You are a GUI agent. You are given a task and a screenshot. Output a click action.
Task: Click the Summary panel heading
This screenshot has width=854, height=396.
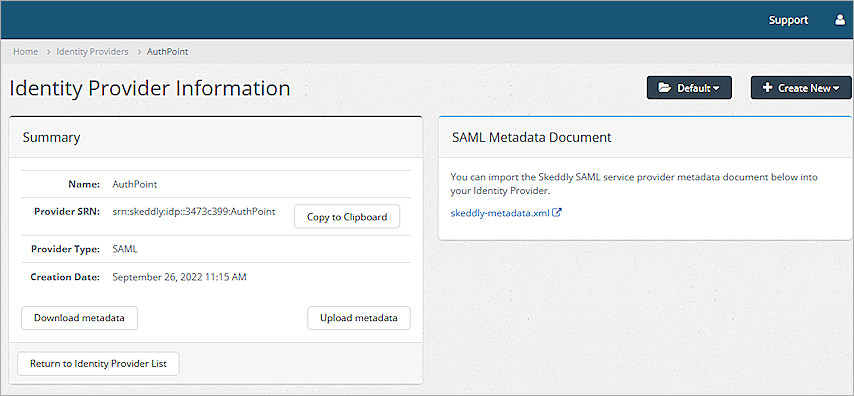(51, 137)
